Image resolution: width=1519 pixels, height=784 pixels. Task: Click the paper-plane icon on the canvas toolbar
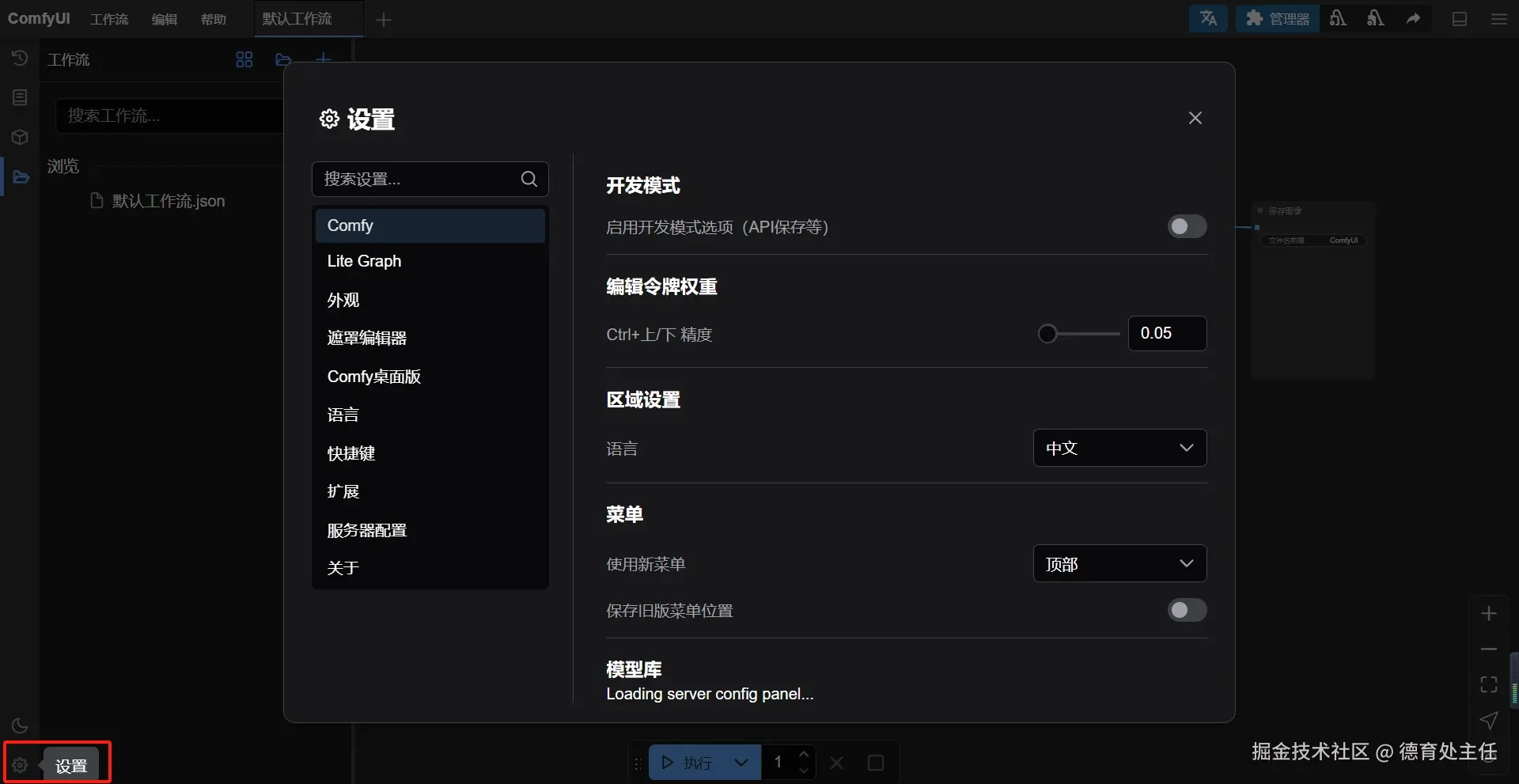pyautogui.click(x=1489, y=720)
